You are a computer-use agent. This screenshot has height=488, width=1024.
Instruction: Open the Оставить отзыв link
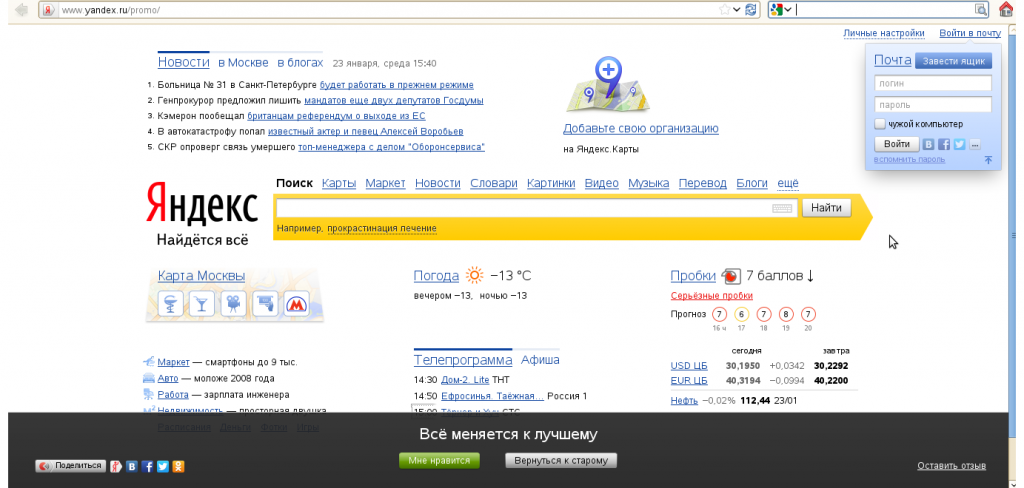click(952, 466)
